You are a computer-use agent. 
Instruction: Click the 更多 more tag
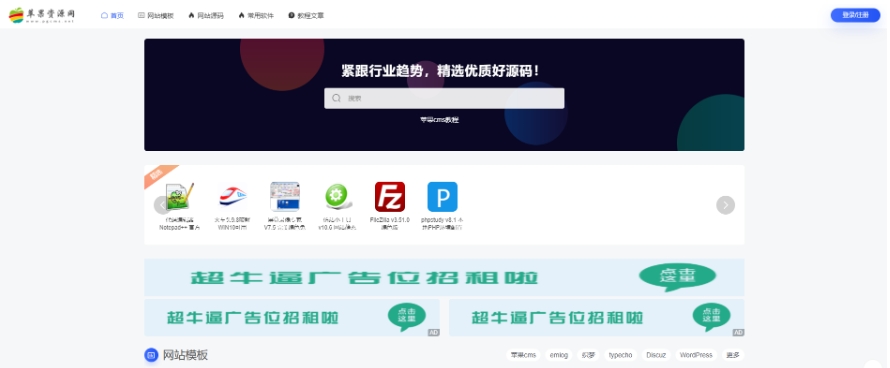[733, 355]
